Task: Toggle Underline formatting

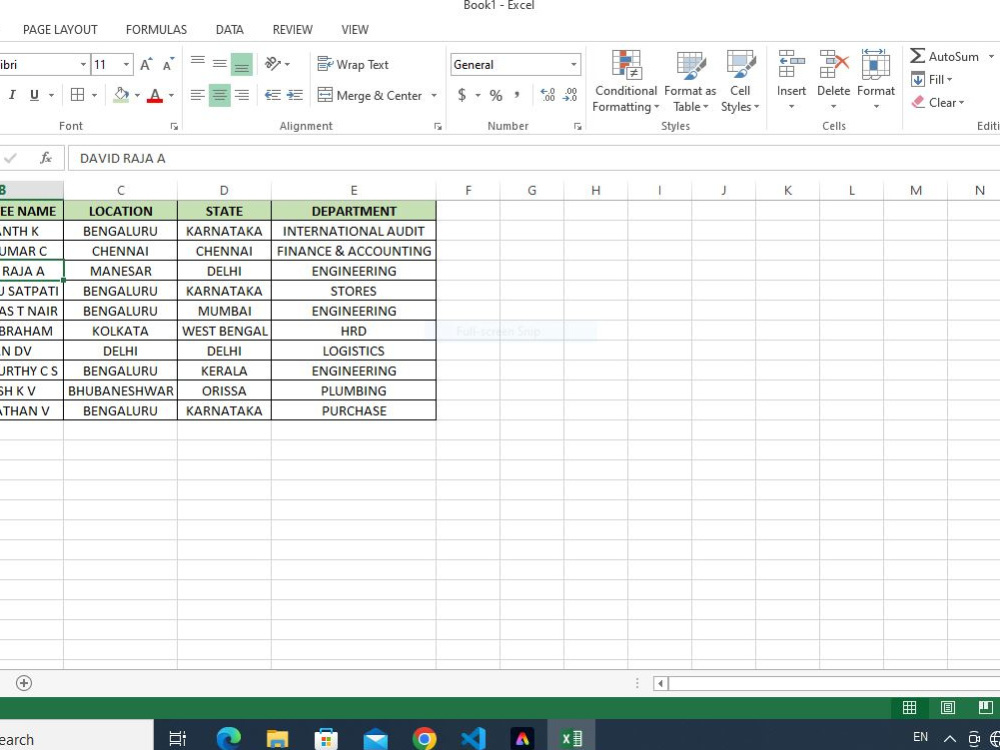Action: point(34,95)
